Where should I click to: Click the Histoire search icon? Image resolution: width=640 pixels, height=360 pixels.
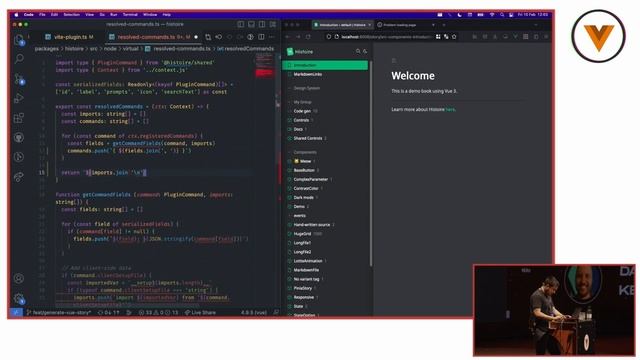tap(358, 51)
